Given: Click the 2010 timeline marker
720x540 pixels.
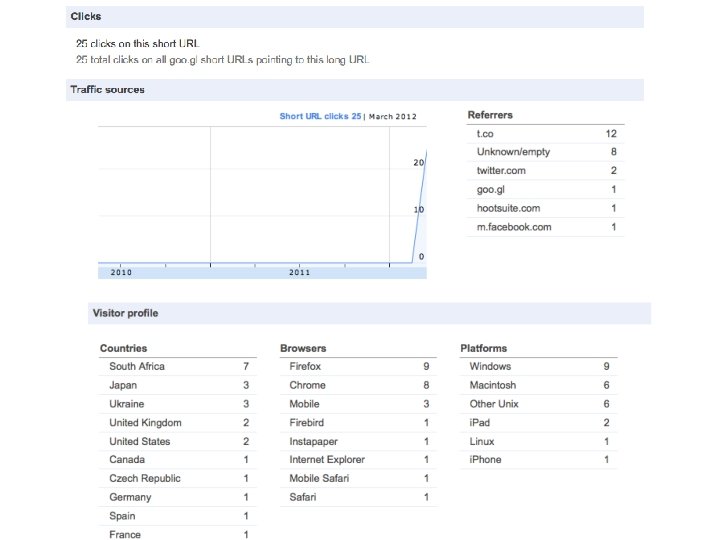Looking at the screenshot, I should click(121, 272).
